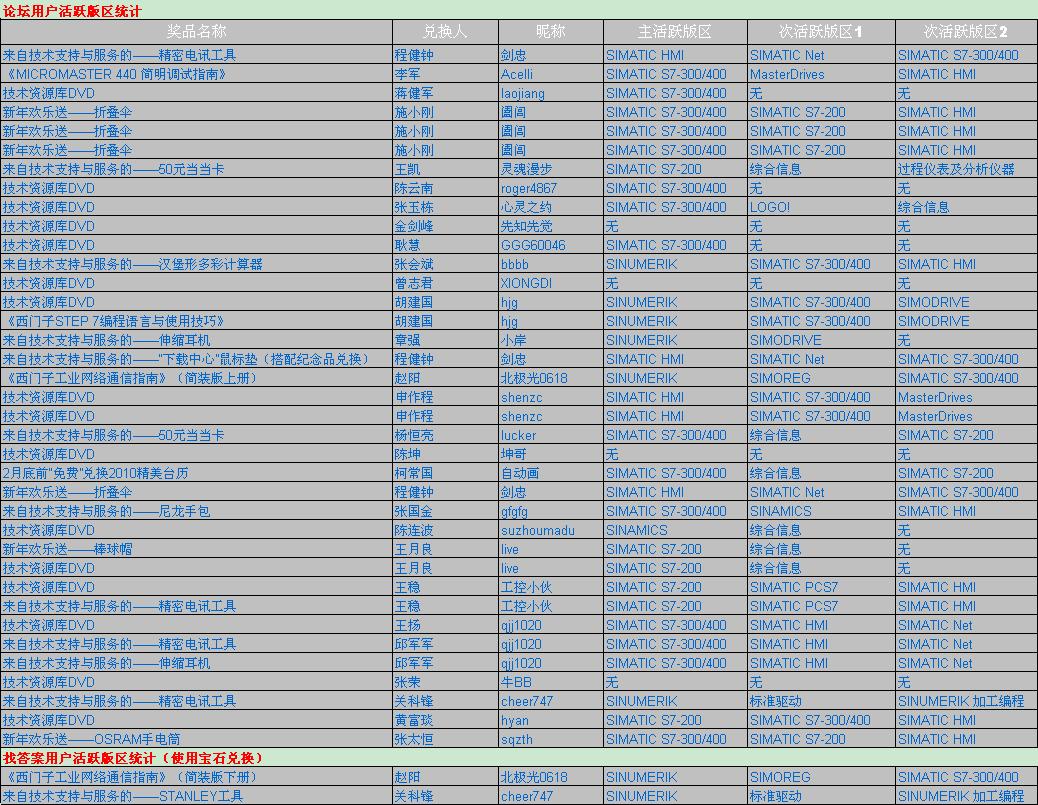
Task: Click the nickname GGG60046
Action: pyautogui.click(x=533, y=245)
